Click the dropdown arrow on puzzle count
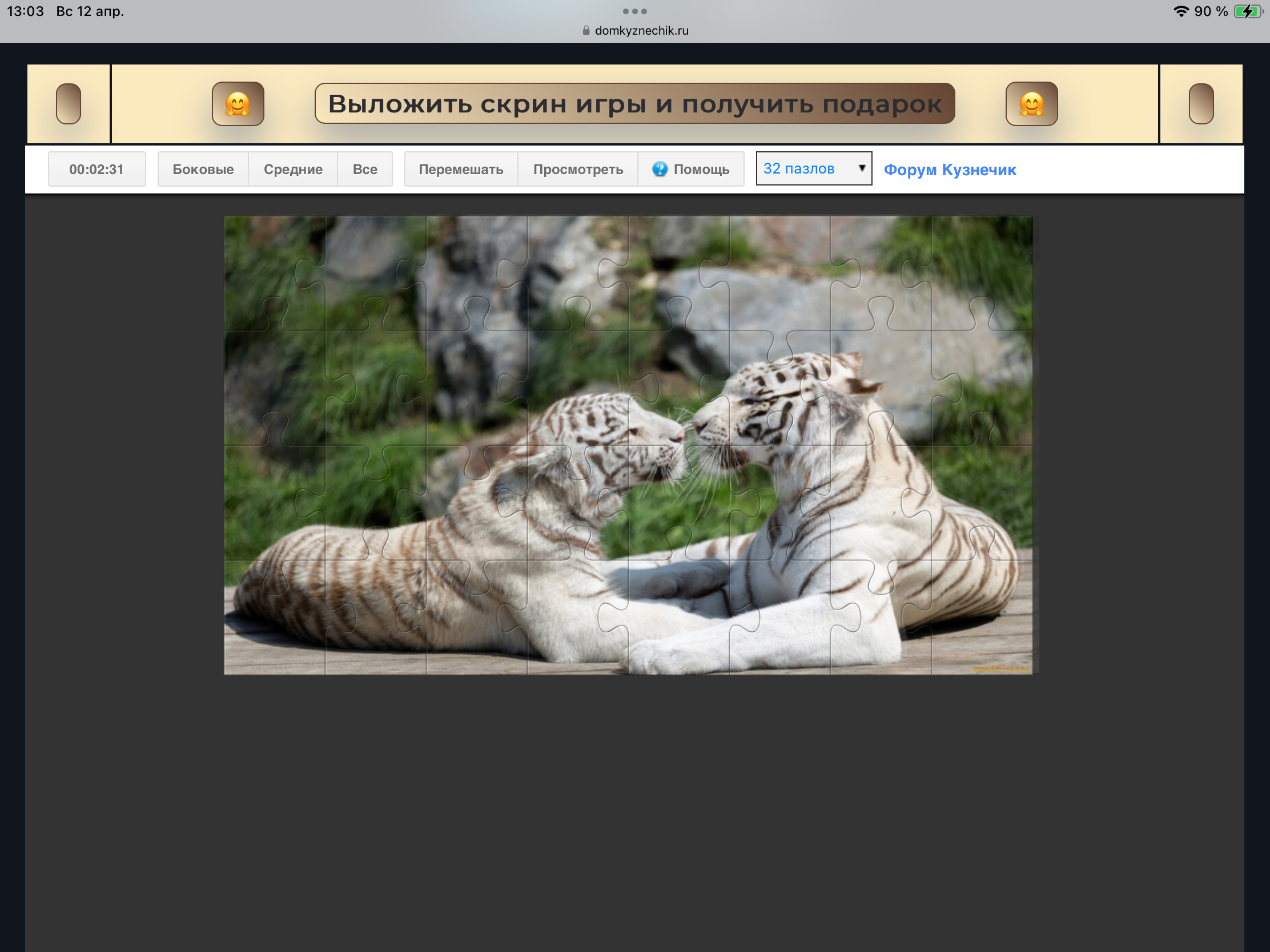The width and height of the screenshot is (1270, 952). [861, 168]
